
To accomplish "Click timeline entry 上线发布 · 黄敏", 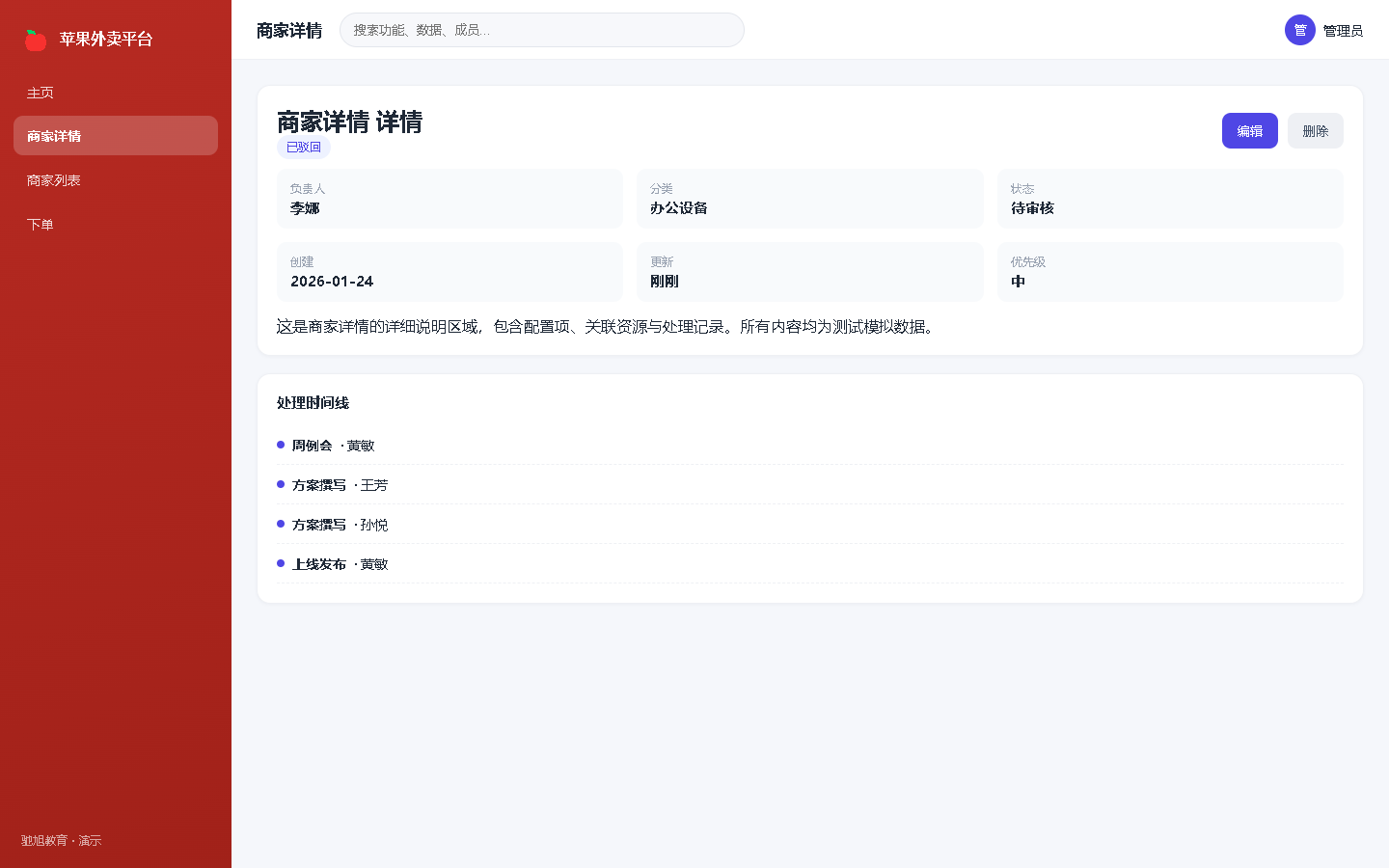I will point(810,564).
